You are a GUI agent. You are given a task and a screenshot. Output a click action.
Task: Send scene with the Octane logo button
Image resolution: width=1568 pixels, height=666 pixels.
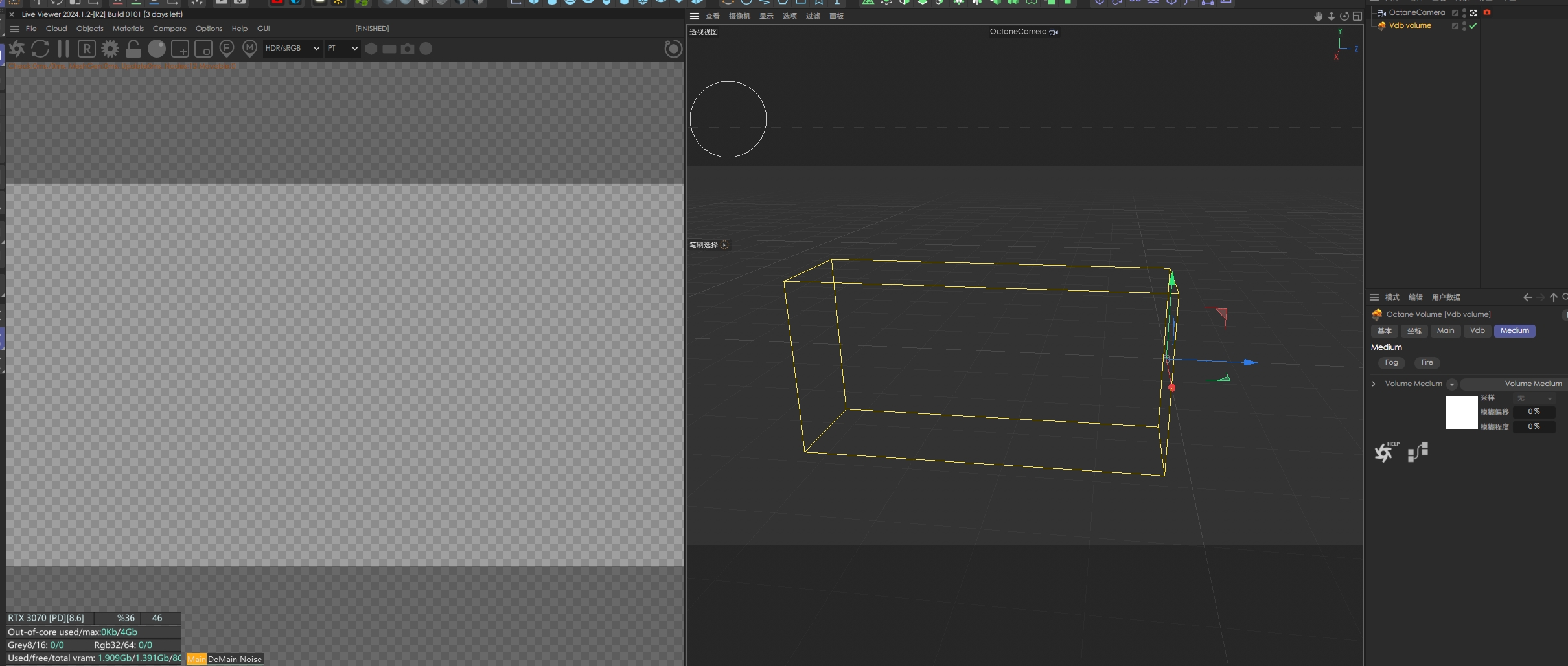(x=17, y=49)
